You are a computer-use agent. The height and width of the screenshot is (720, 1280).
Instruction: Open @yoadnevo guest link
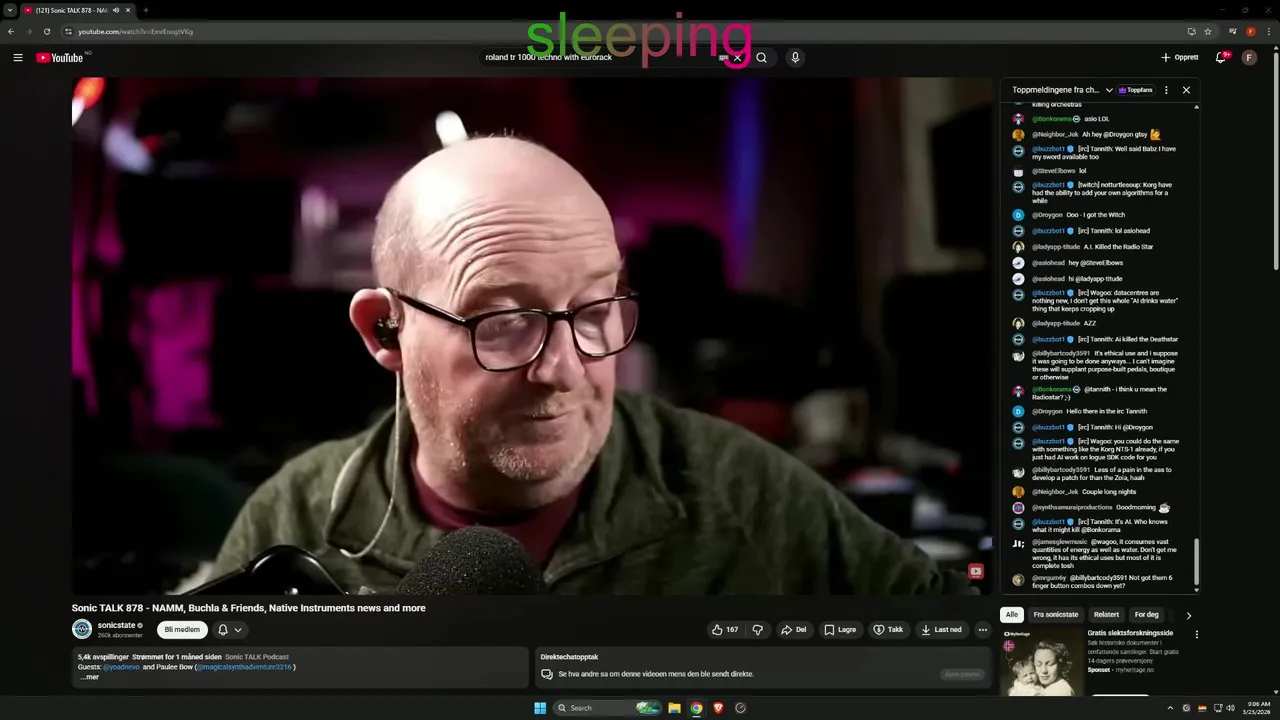[x=121, y=667]
